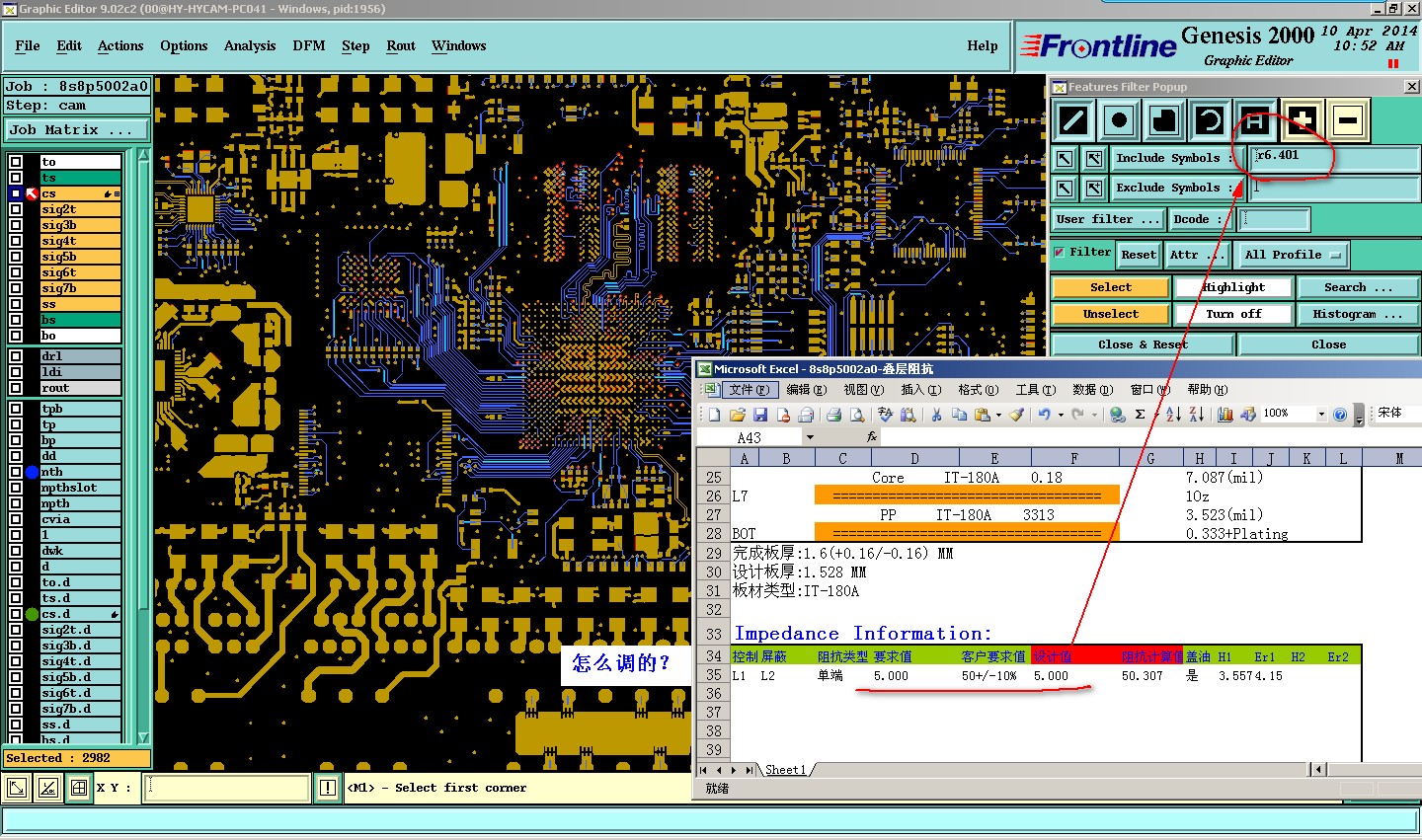
Task: Open the Rout menu
Action: pyautogui.click(x=401, y=46)
